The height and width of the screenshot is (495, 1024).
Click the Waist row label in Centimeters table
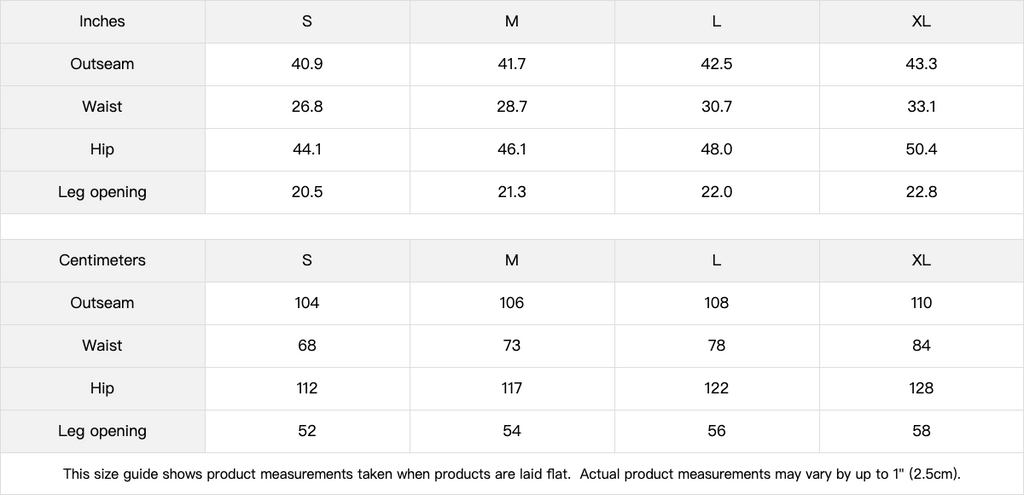tap(102, 345)
